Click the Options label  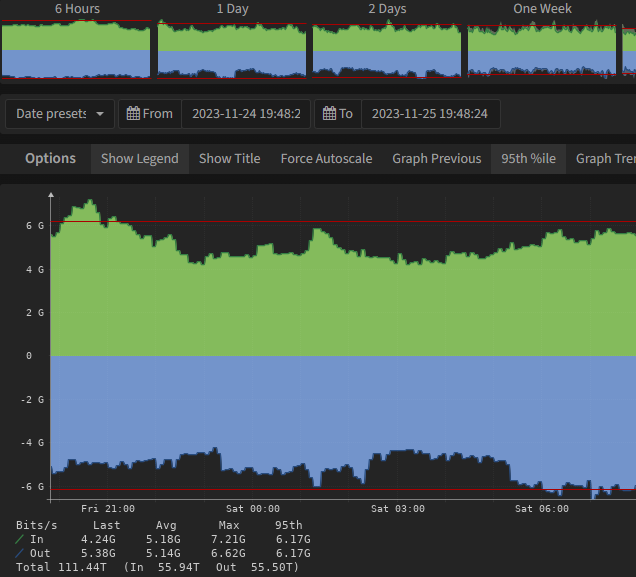point(50,158)
